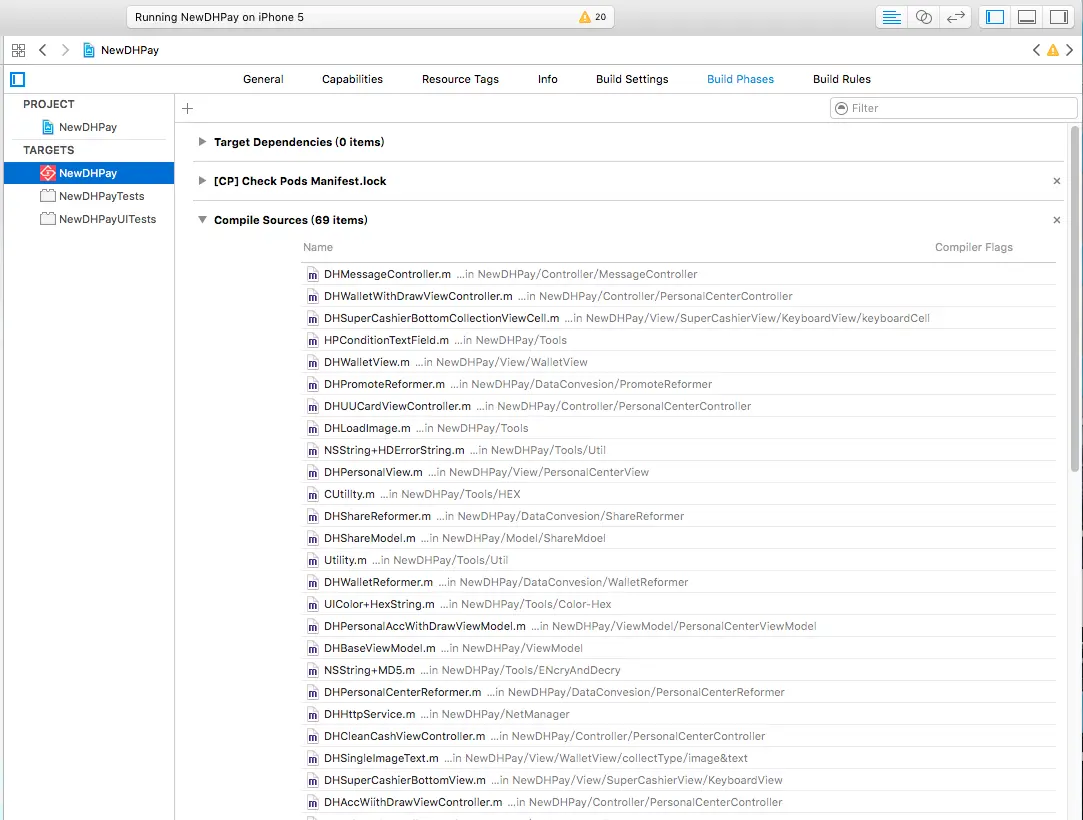Image resolution: width=1083 pixels, height=820 pixels.
Task: Switch to Resource Tags tab
Action: click(460, 79)
